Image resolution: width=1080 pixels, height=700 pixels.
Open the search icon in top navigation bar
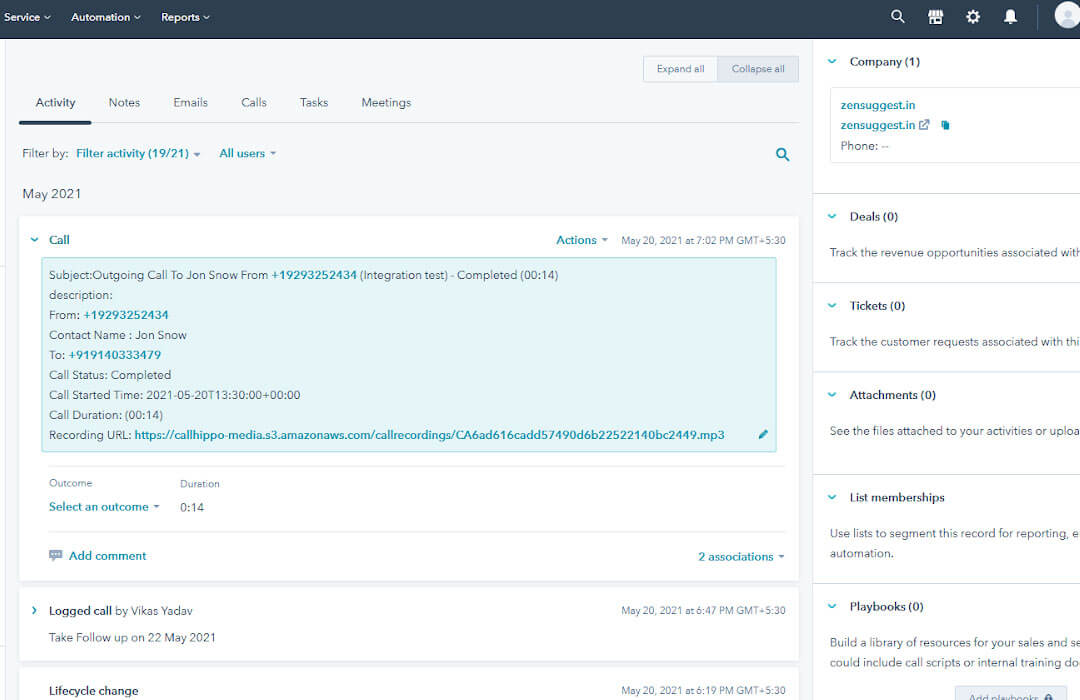point(897,17)
